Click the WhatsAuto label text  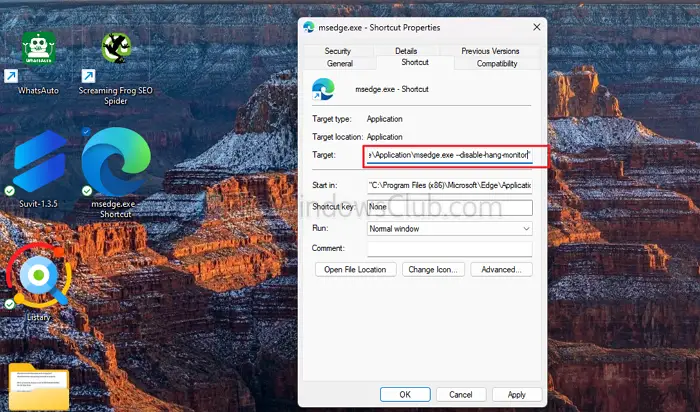click(38, 90)
